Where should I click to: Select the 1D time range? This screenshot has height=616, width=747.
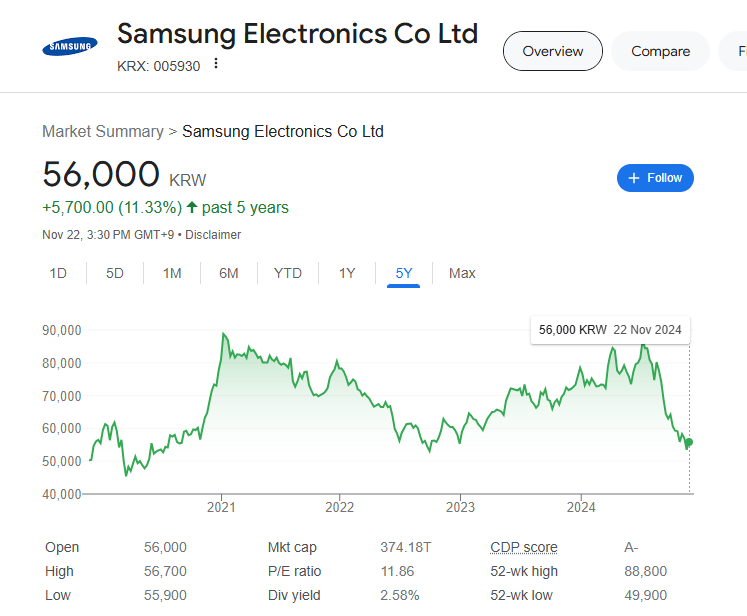click(x=58, y=273)
